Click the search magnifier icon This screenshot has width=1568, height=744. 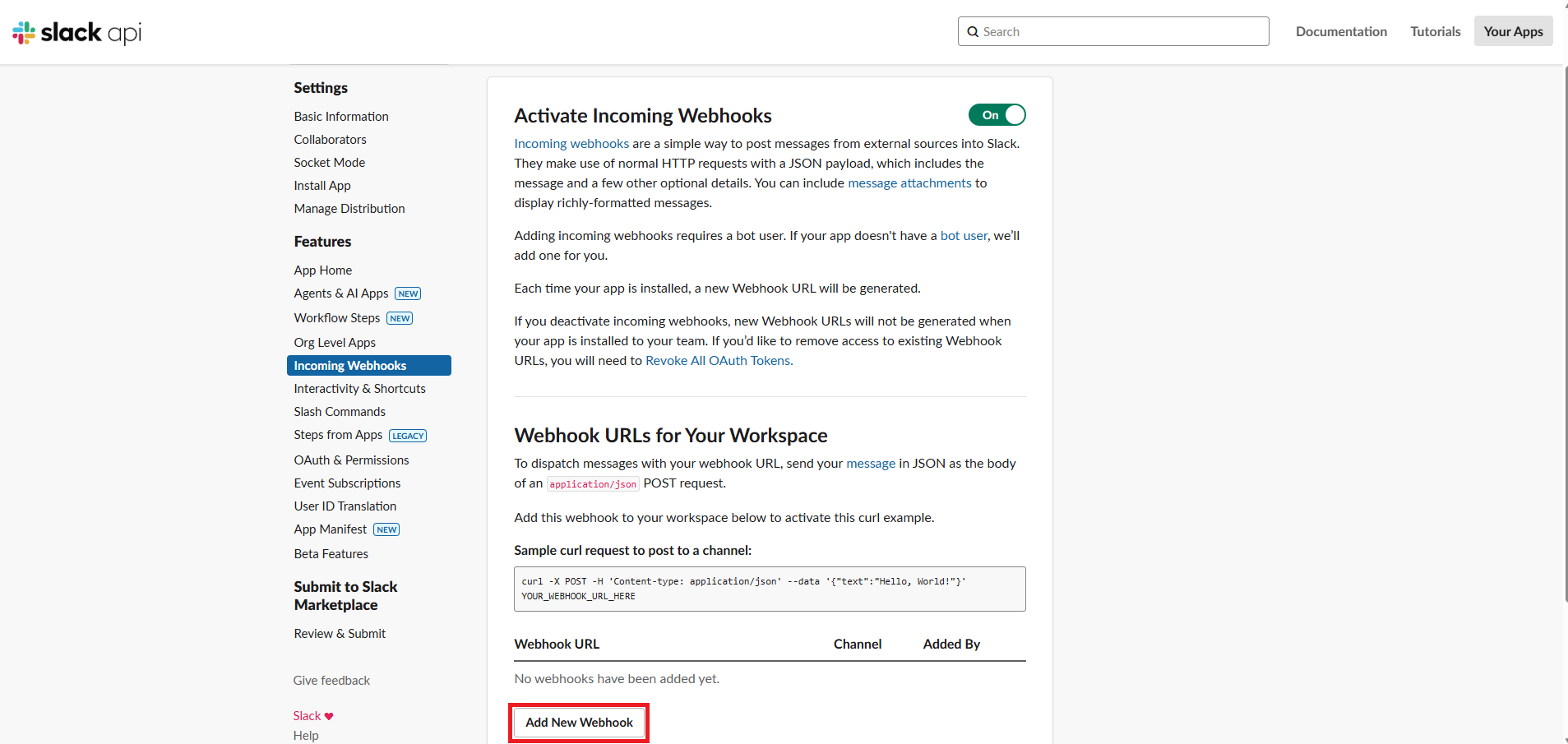click(x=973, y=32)
